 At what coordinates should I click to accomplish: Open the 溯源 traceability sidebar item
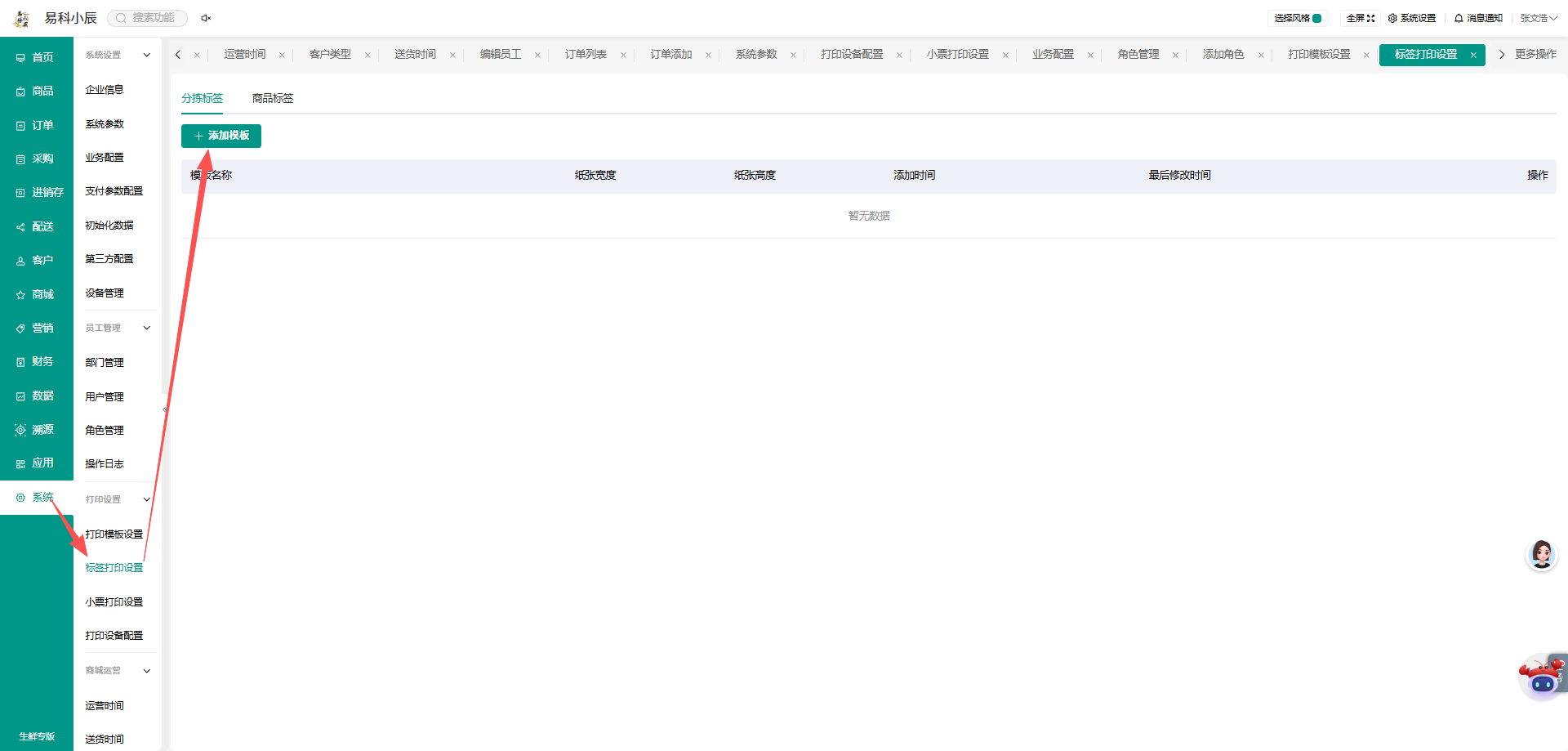click(x=36, y=429)
